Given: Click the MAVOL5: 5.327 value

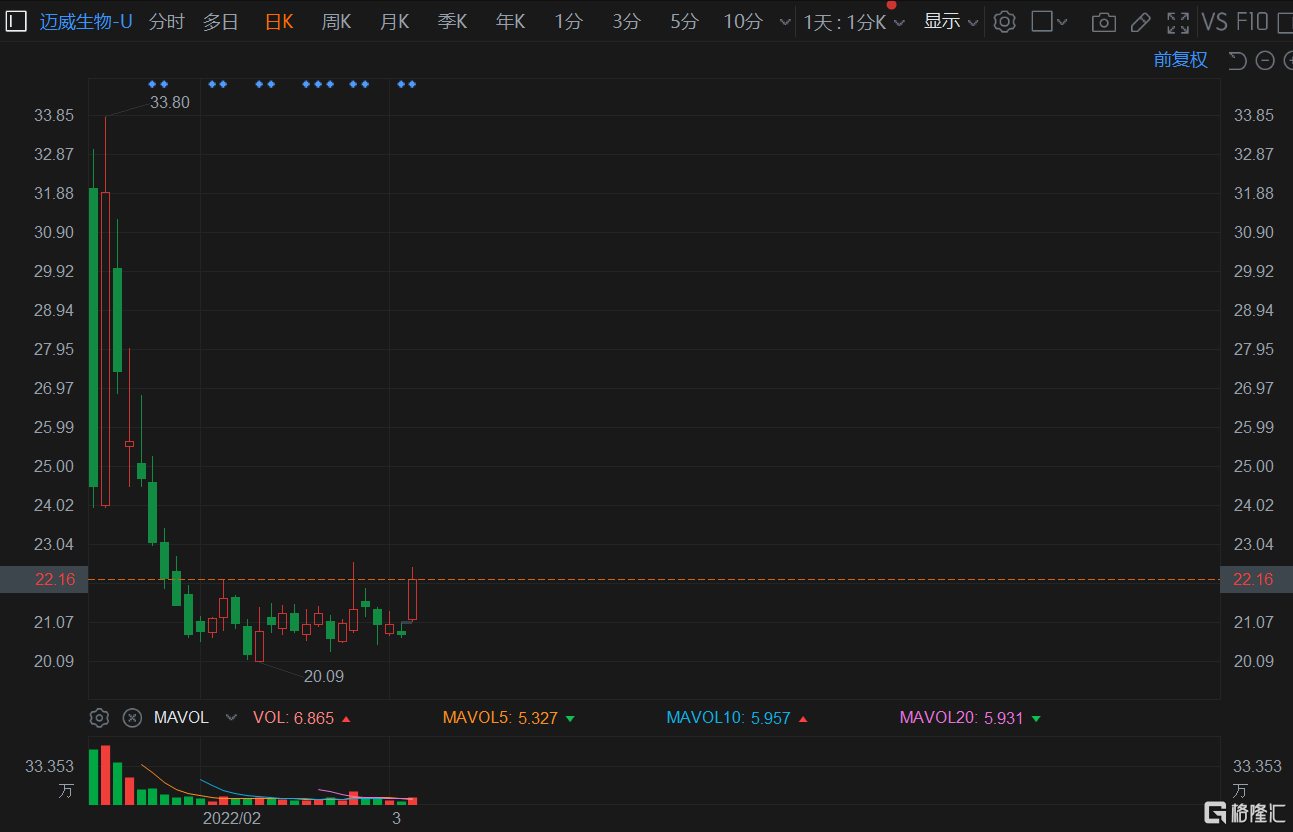Looking at the screenshot, I should 509,718.
